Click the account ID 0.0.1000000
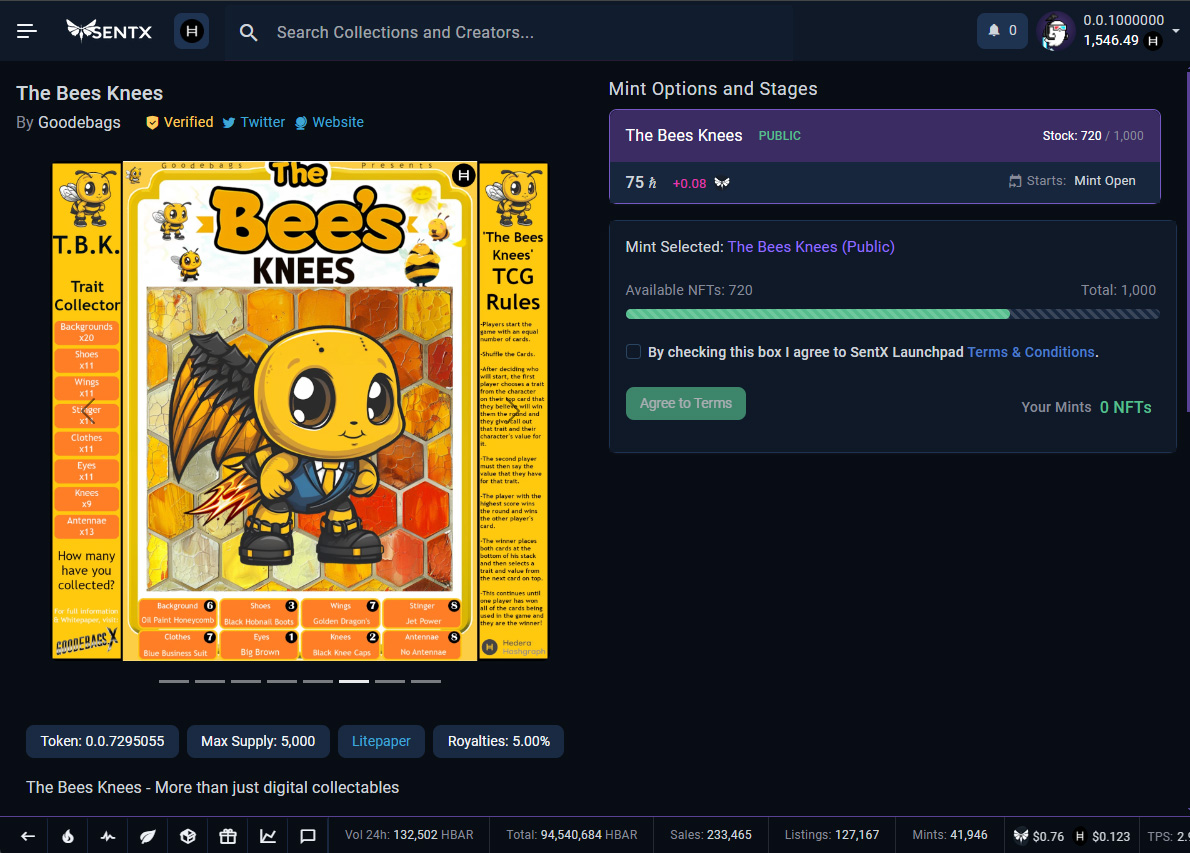Image resolution: width=1190 pixels, height=853 pixels. [1123, 20]
